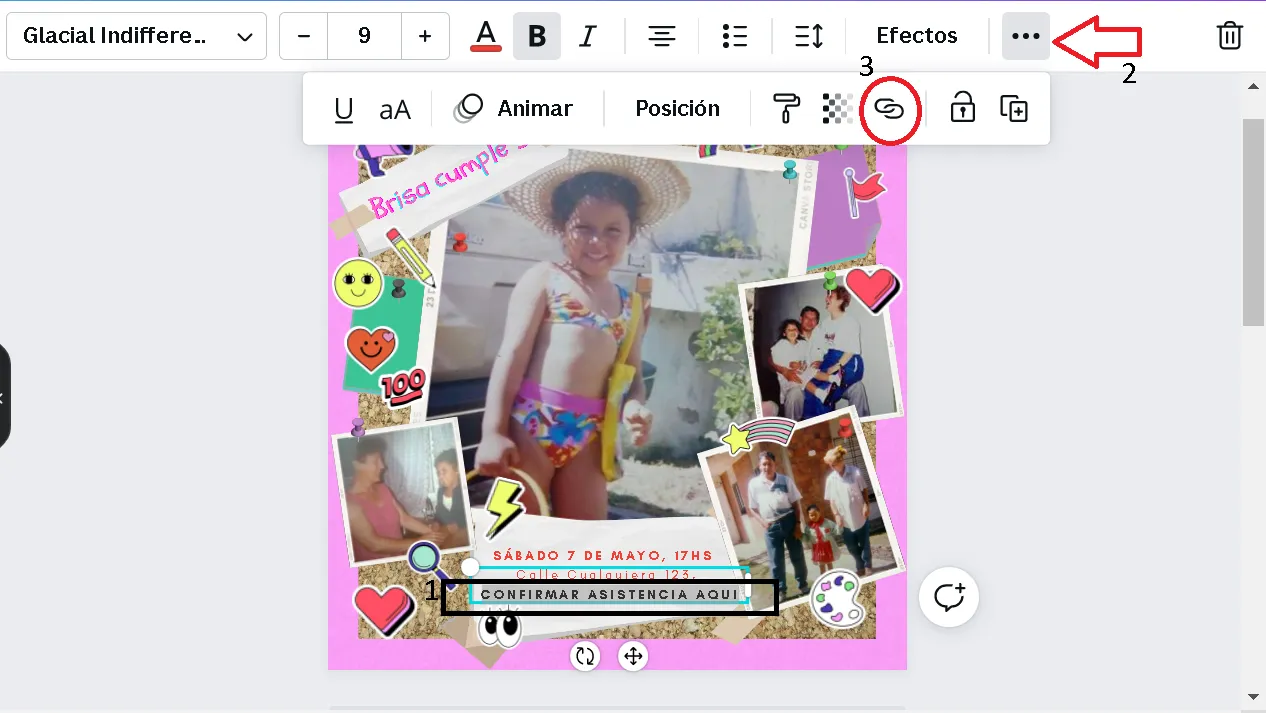Toggle underline formatting
This screenshot has width=1266, height=713.
coord(344,109)
